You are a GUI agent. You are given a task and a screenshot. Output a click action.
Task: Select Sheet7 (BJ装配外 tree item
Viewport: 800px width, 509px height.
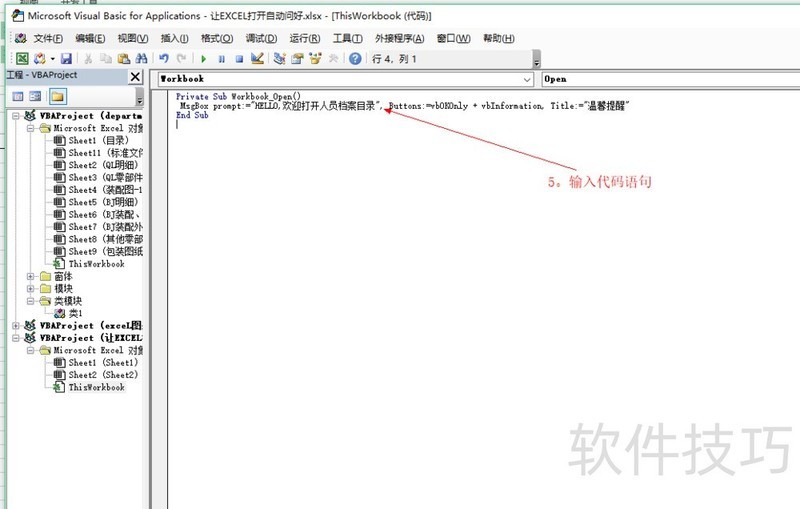click(x=106, y=226)
